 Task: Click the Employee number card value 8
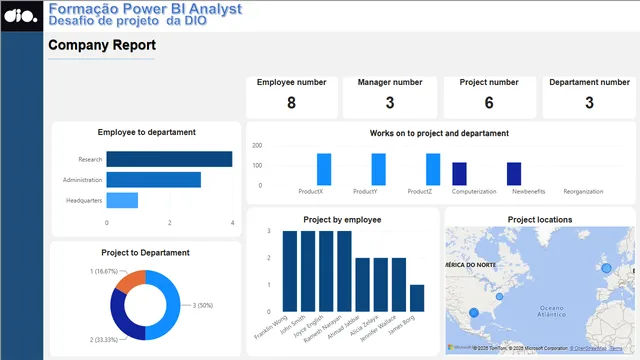(x=291, y=103)
